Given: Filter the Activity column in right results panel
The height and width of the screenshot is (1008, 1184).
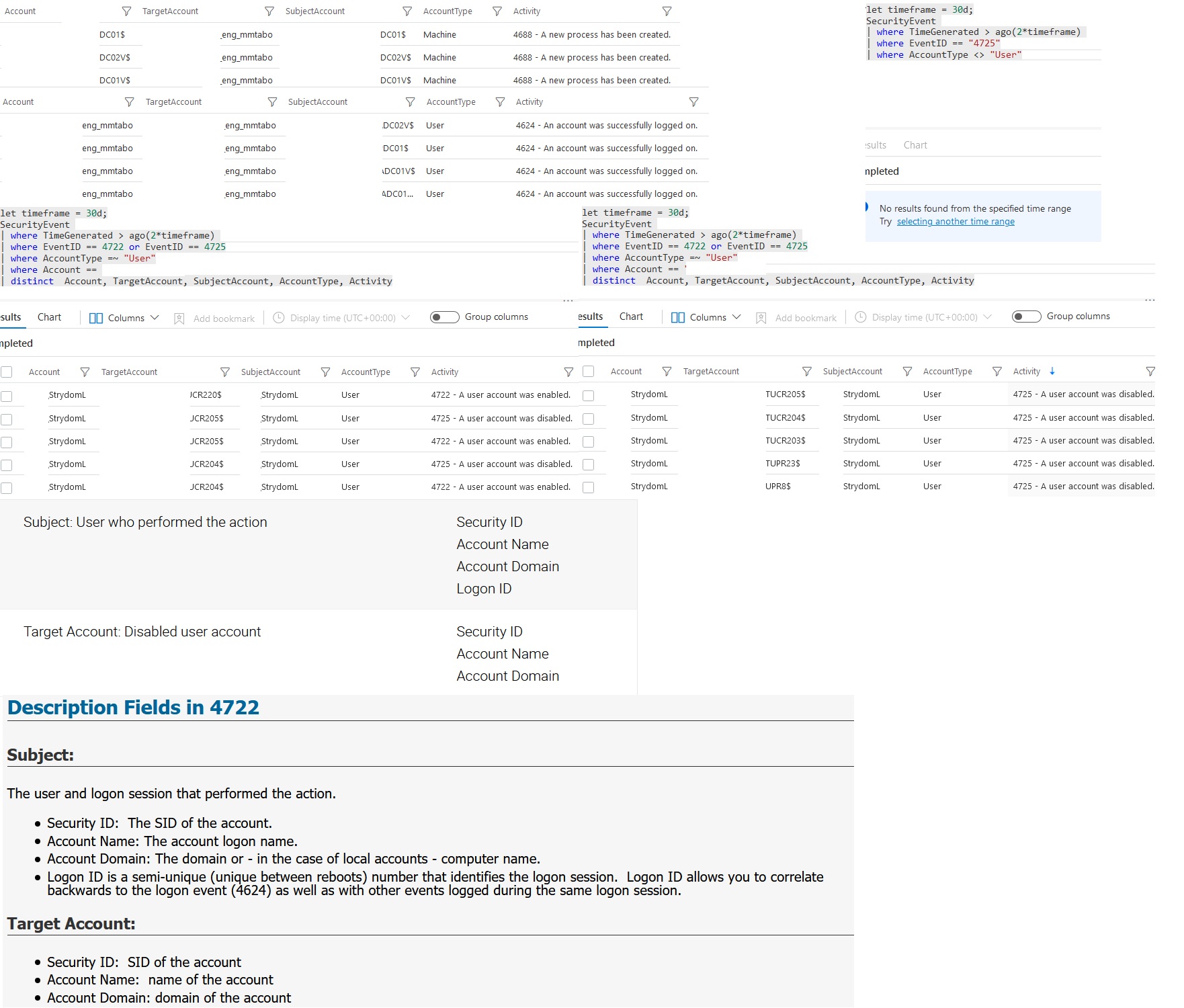Looking at the screenshot, I should 1150,371.
